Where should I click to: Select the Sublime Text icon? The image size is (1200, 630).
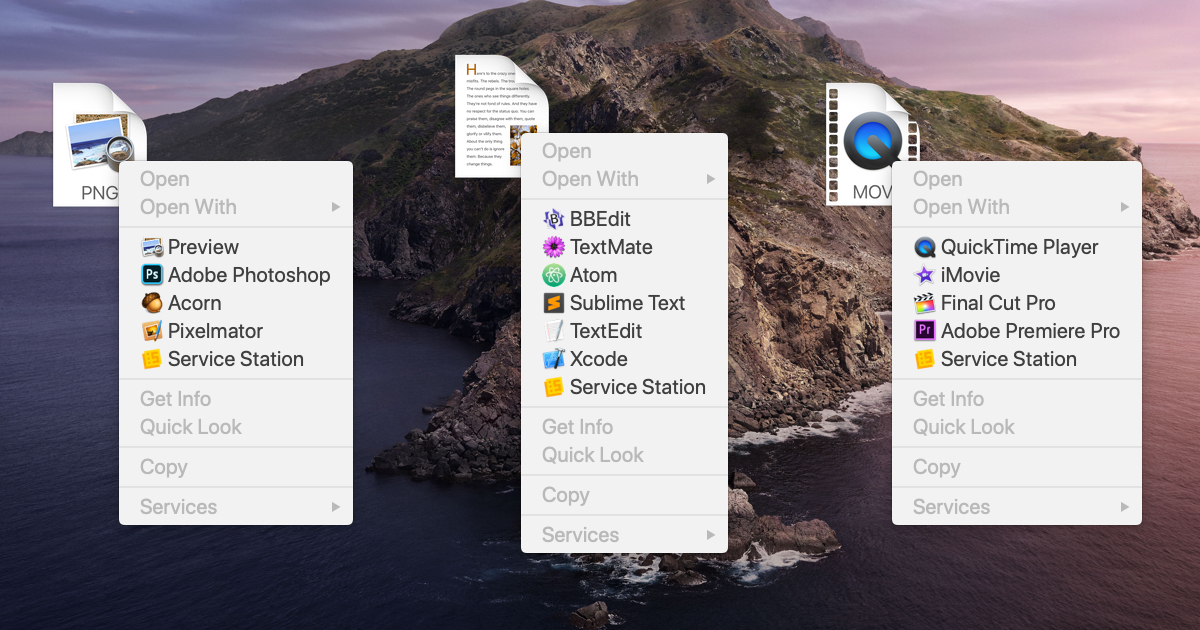pos(554,303)
